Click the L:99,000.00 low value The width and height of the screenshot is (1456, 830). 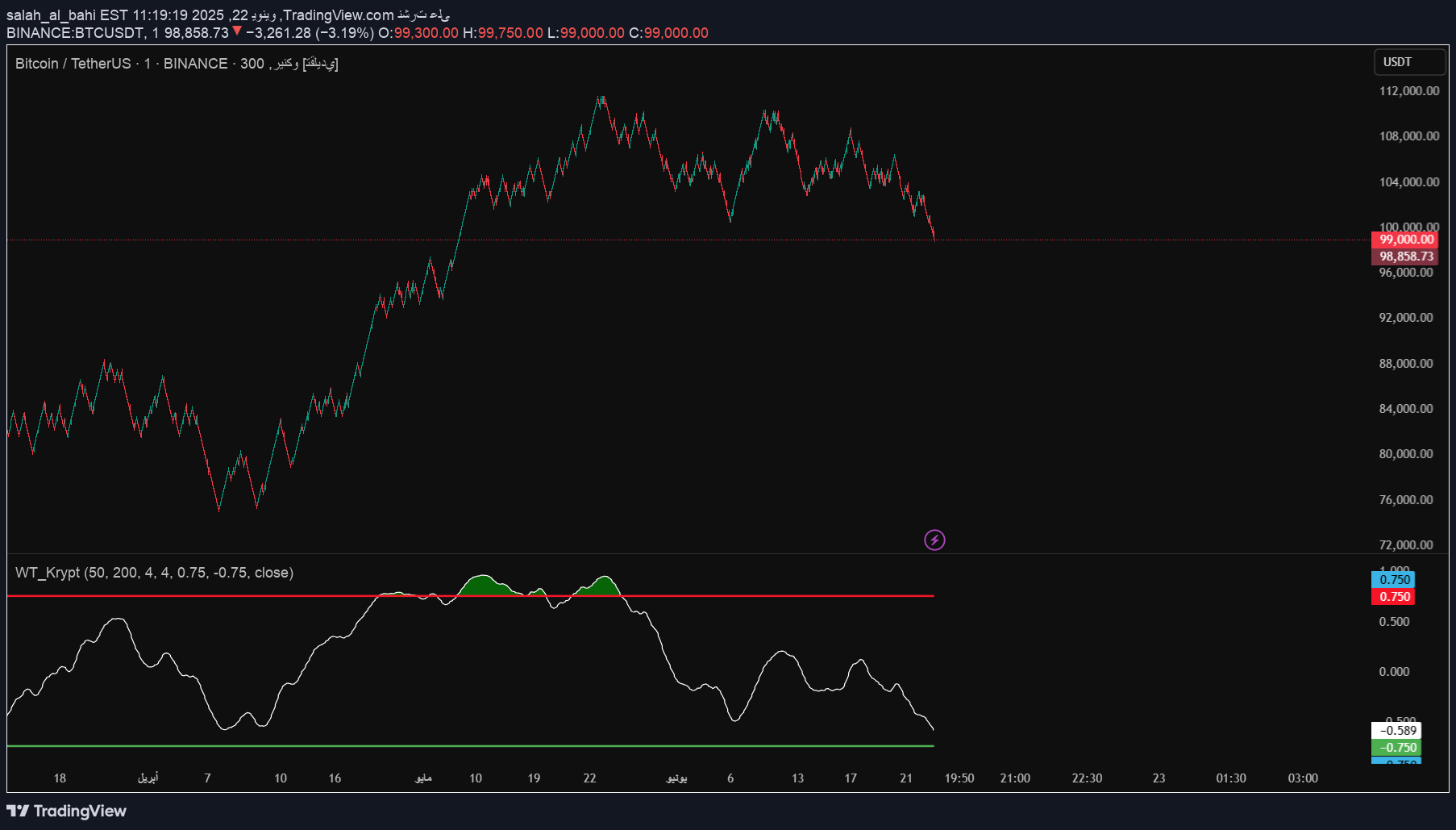pos(586,33)
